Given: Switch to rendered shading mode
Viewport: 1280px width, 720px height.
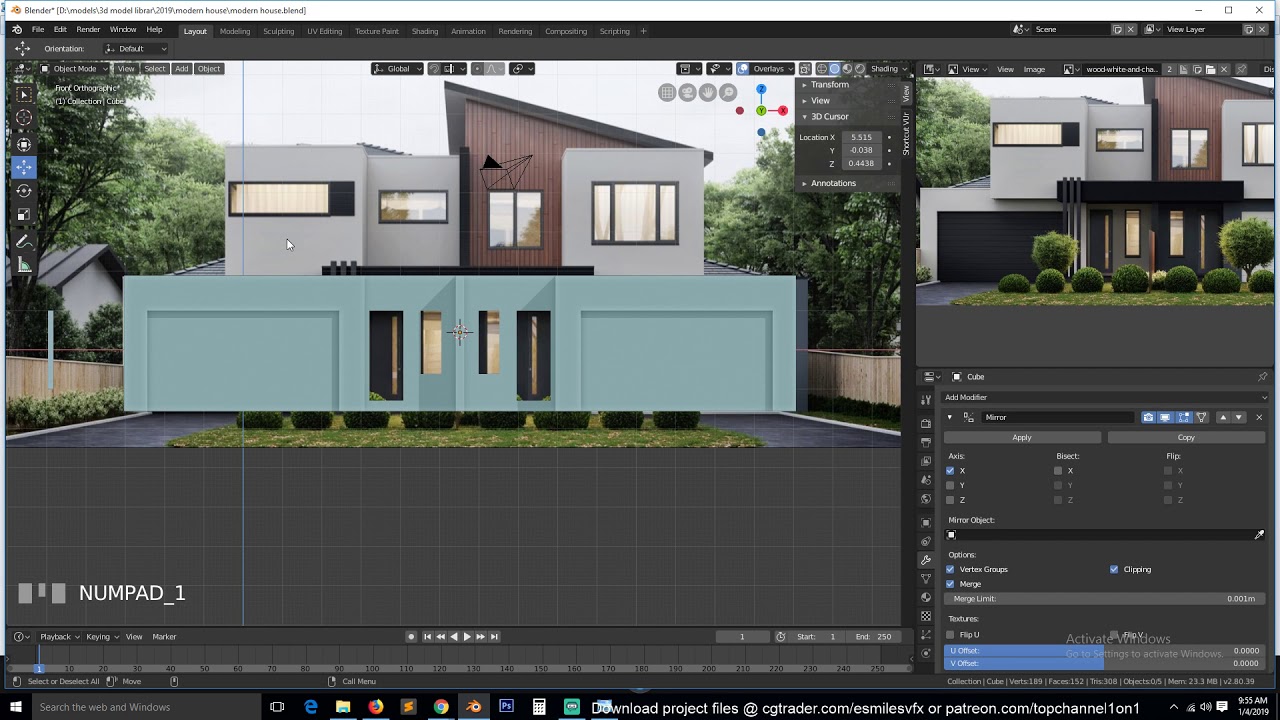Looking at the screenshot, I should tap(860, 69).
